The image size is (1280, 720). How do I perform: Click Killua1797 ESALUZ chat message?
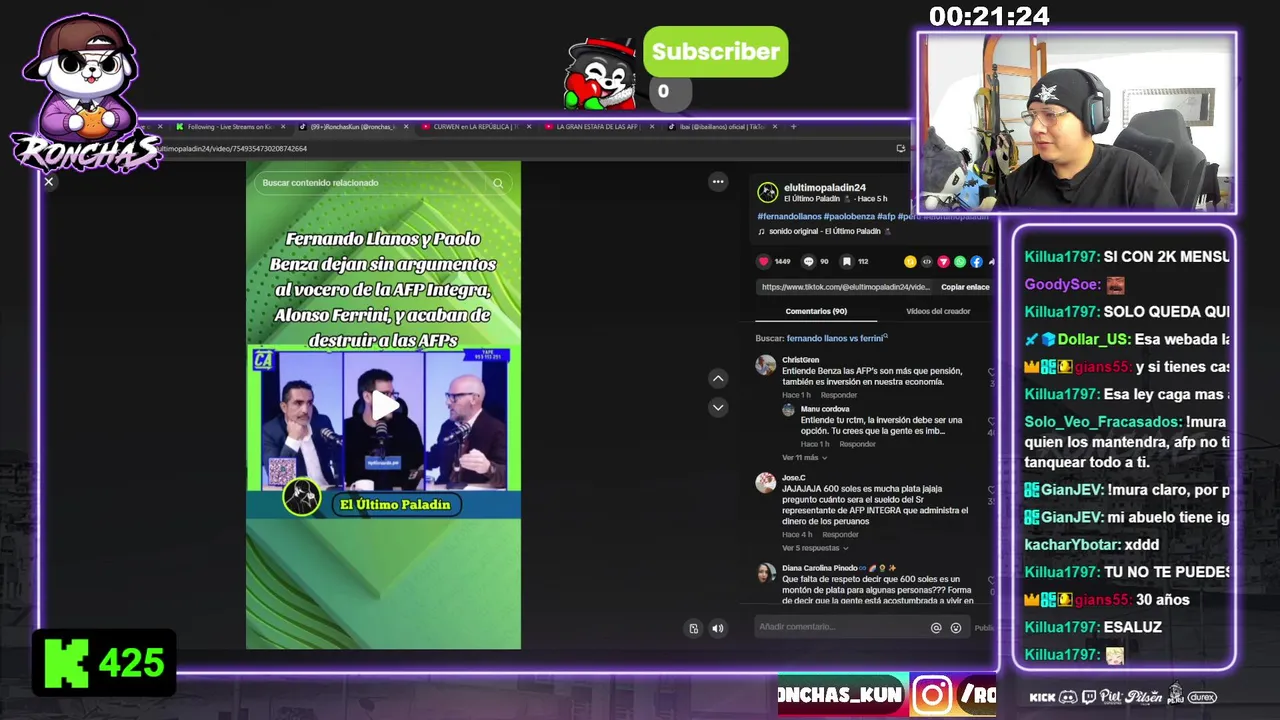click(x=1093, y=627)
